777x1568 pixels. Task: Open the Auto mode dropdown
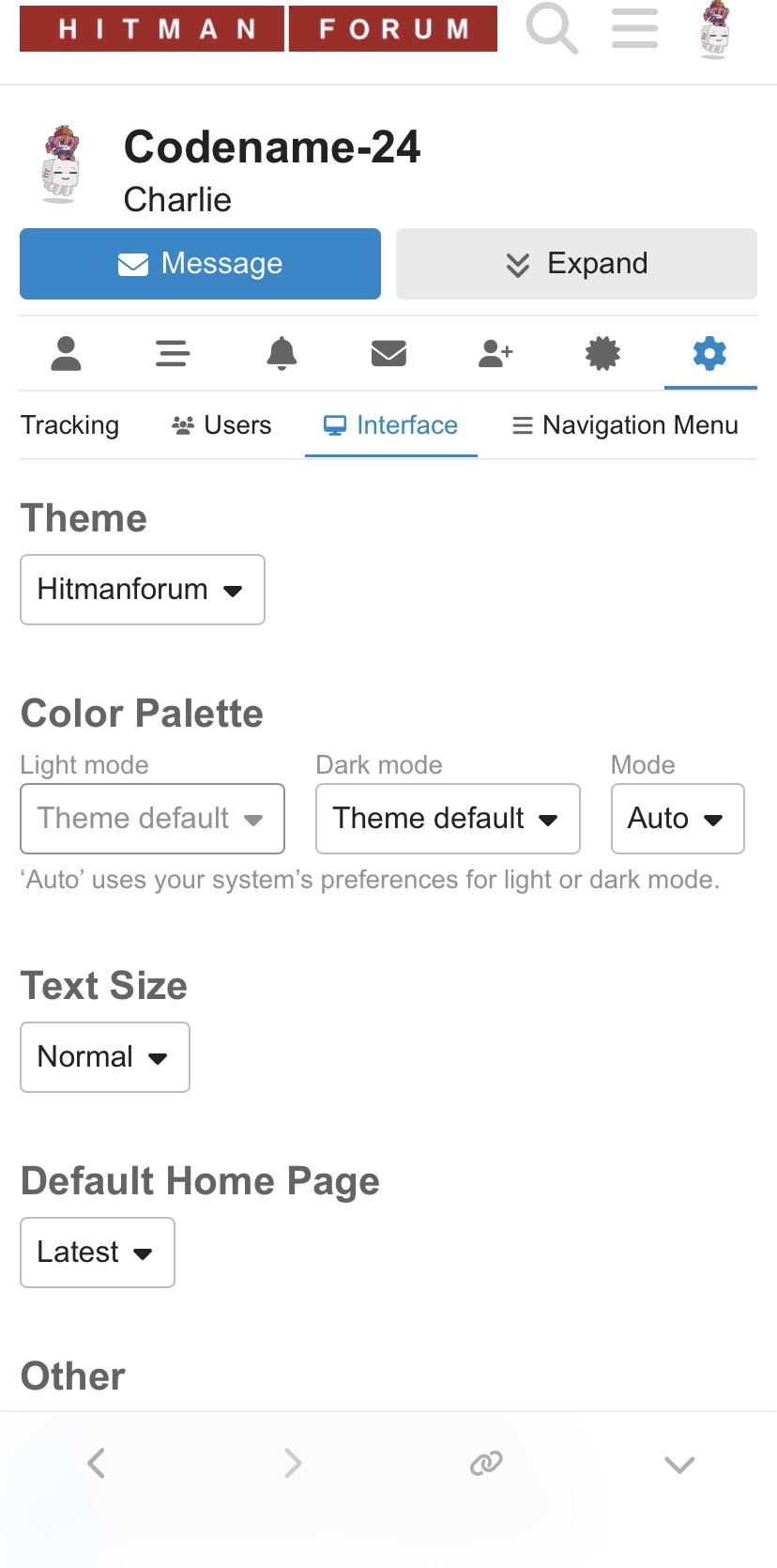(678, 819)
